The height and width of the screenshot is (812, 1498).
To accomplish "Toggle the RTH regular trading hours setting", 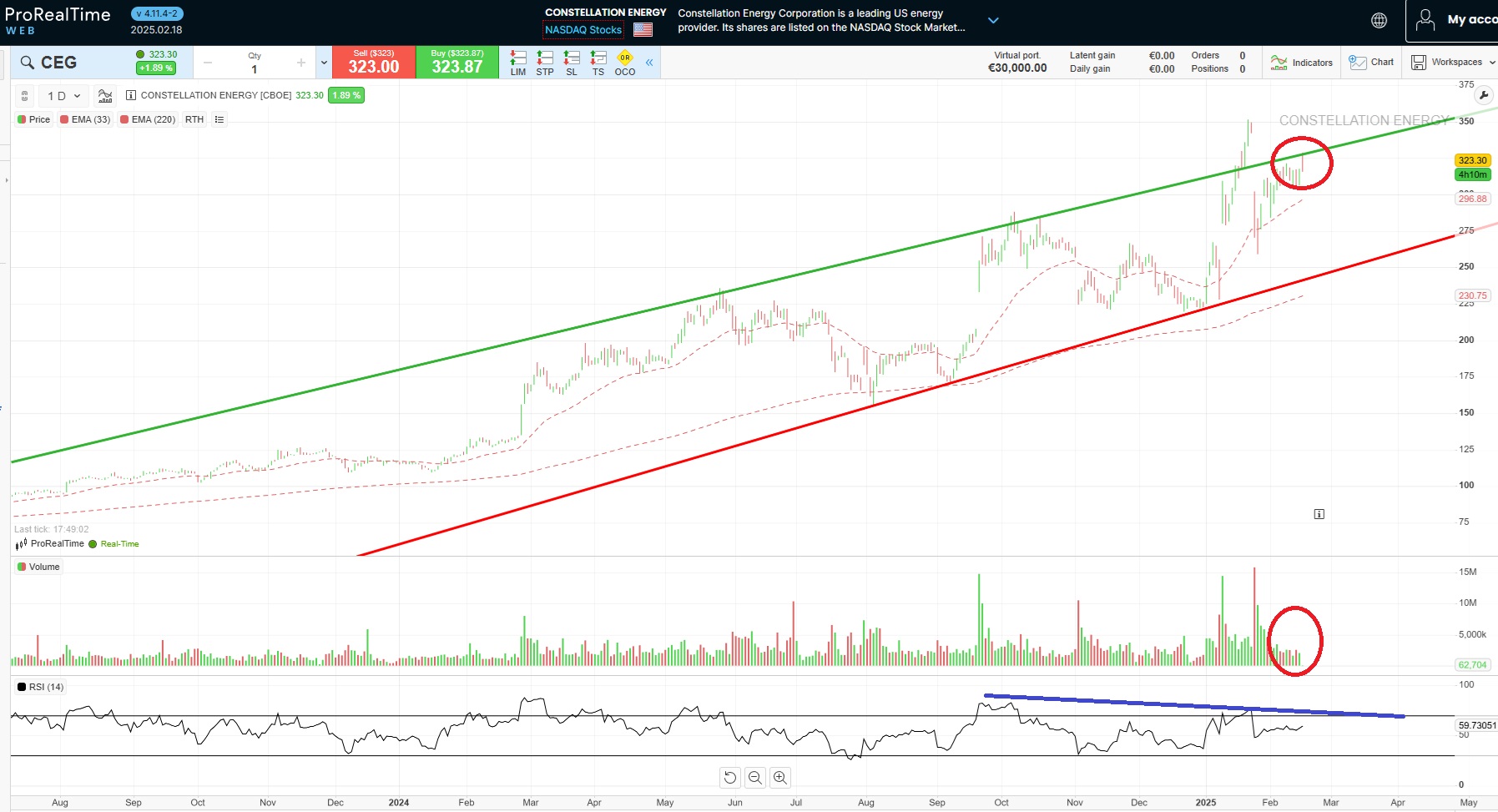I will point(194,119).
